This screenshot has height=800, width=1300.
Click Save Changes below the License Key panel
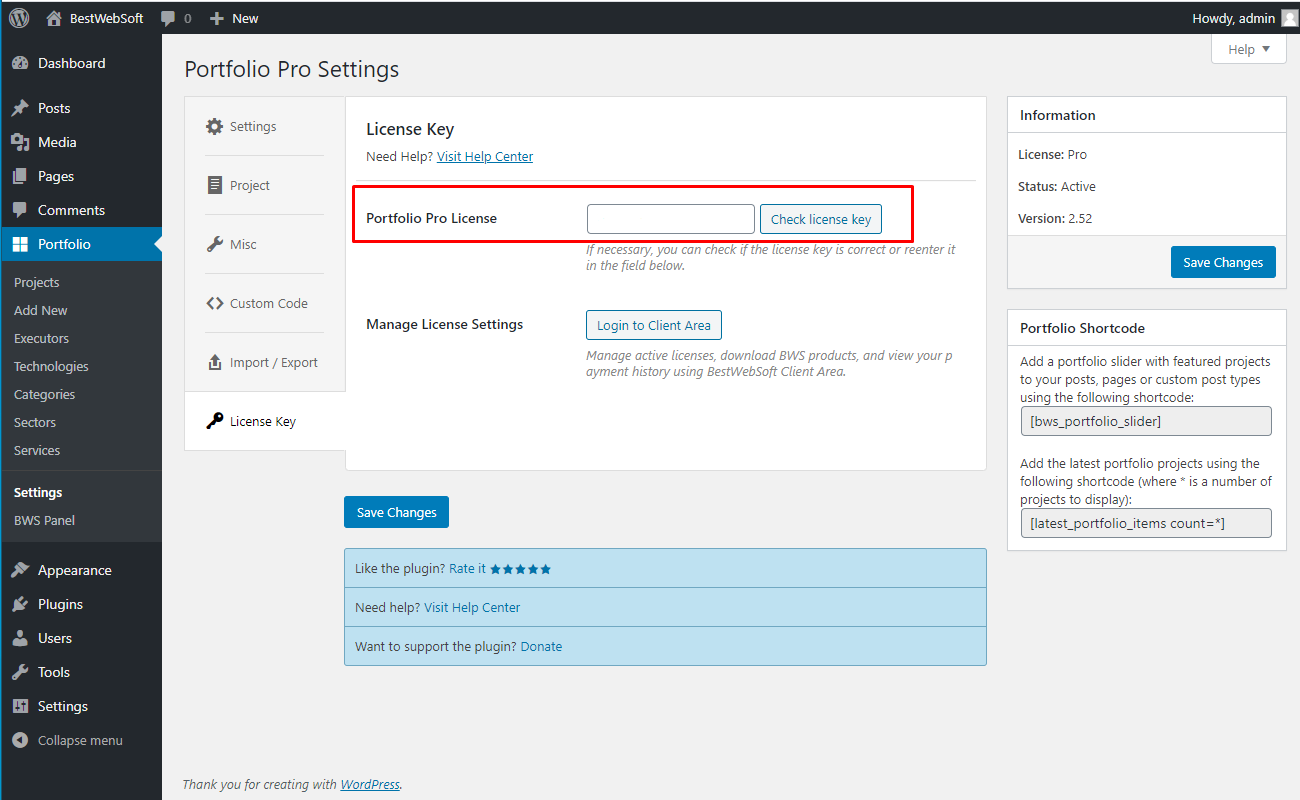tap(397, 512)
